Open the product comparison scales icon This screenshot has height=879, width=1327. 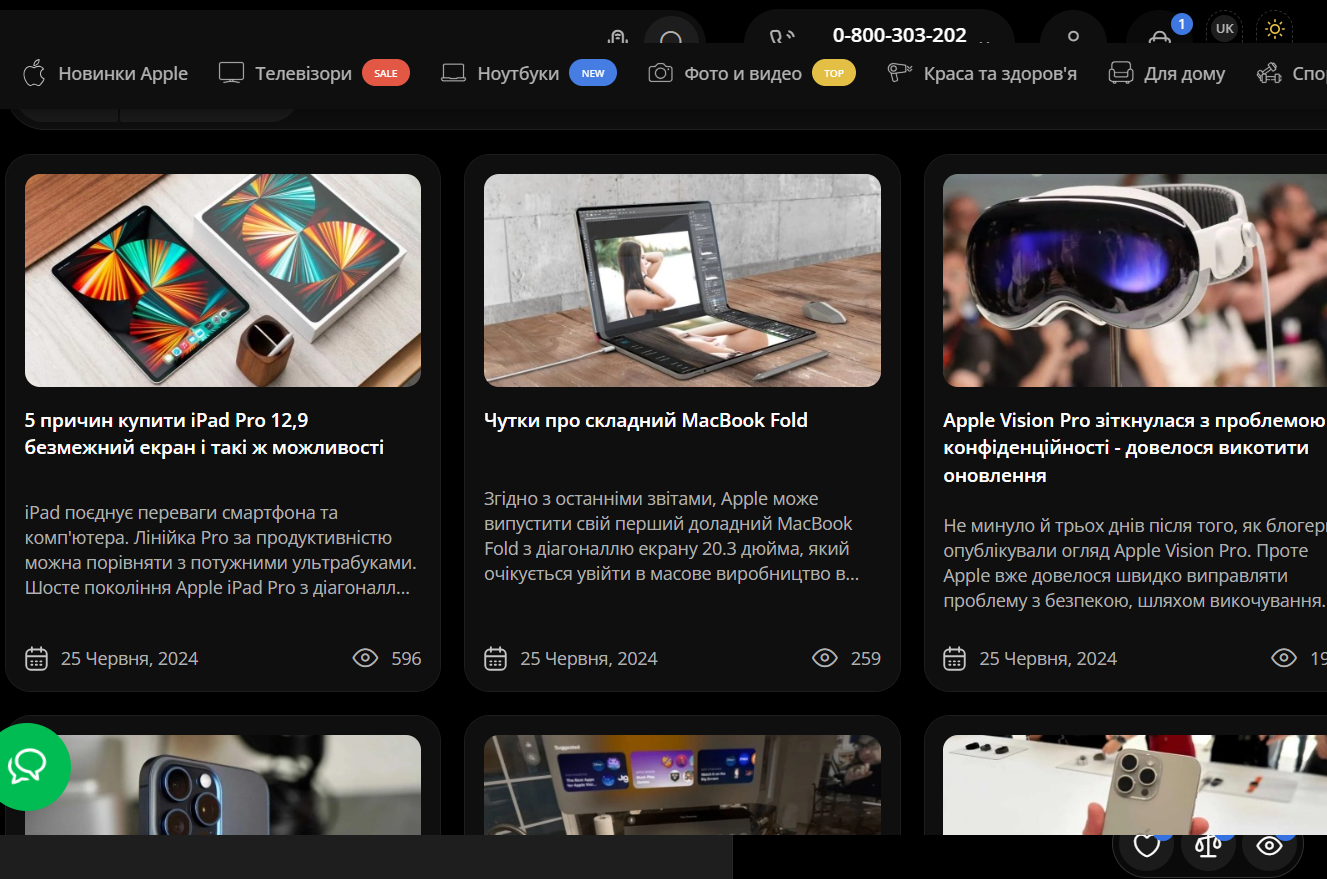click(1208, 846)
